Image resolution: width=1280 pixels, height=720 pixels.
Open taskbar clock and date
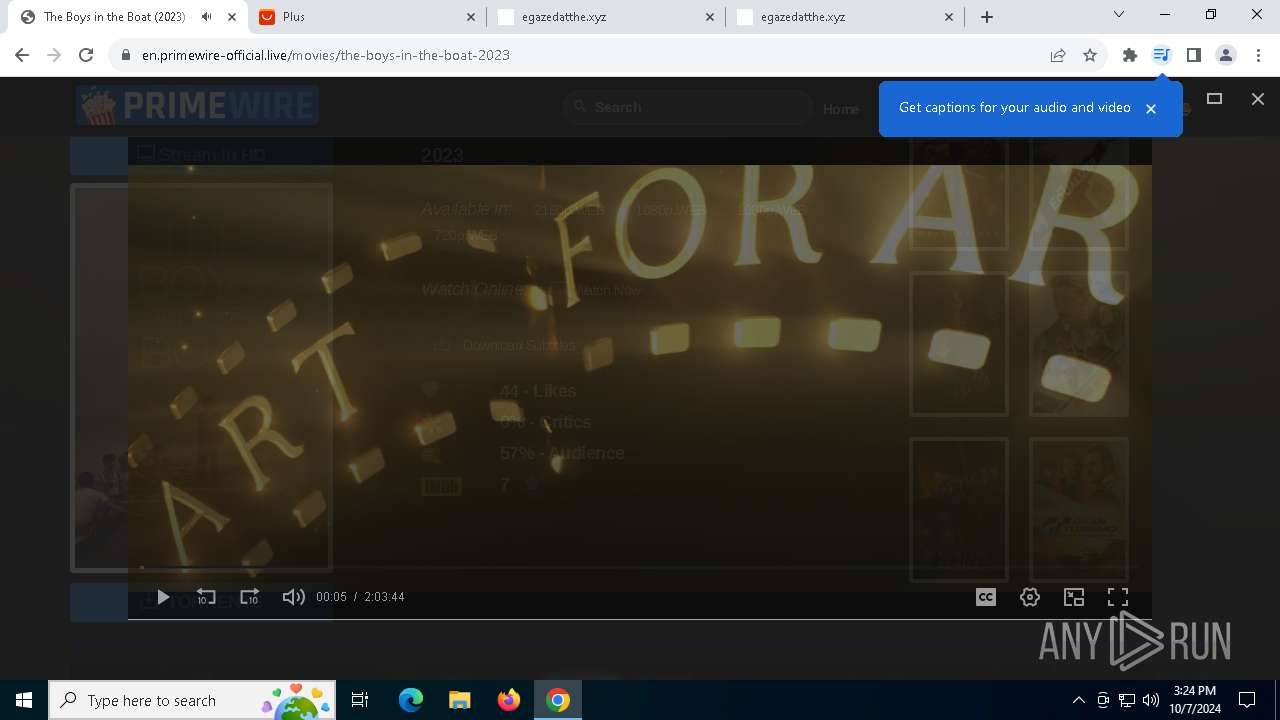(x=1195, y=700)
